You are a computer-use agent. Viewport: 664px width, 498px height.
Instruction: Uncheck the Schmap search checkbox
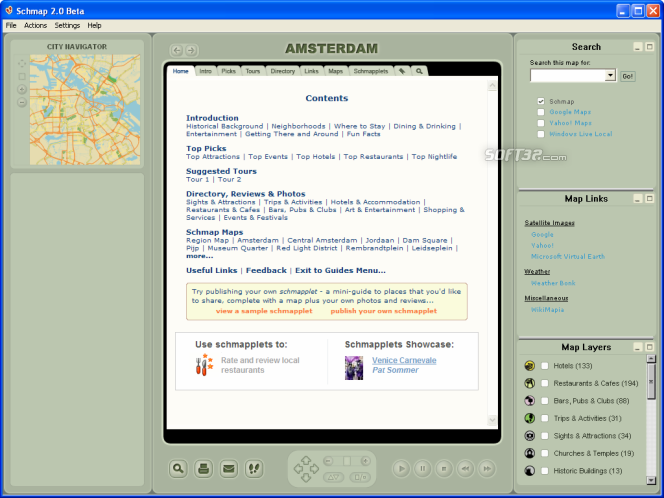(x=541, y=101)
